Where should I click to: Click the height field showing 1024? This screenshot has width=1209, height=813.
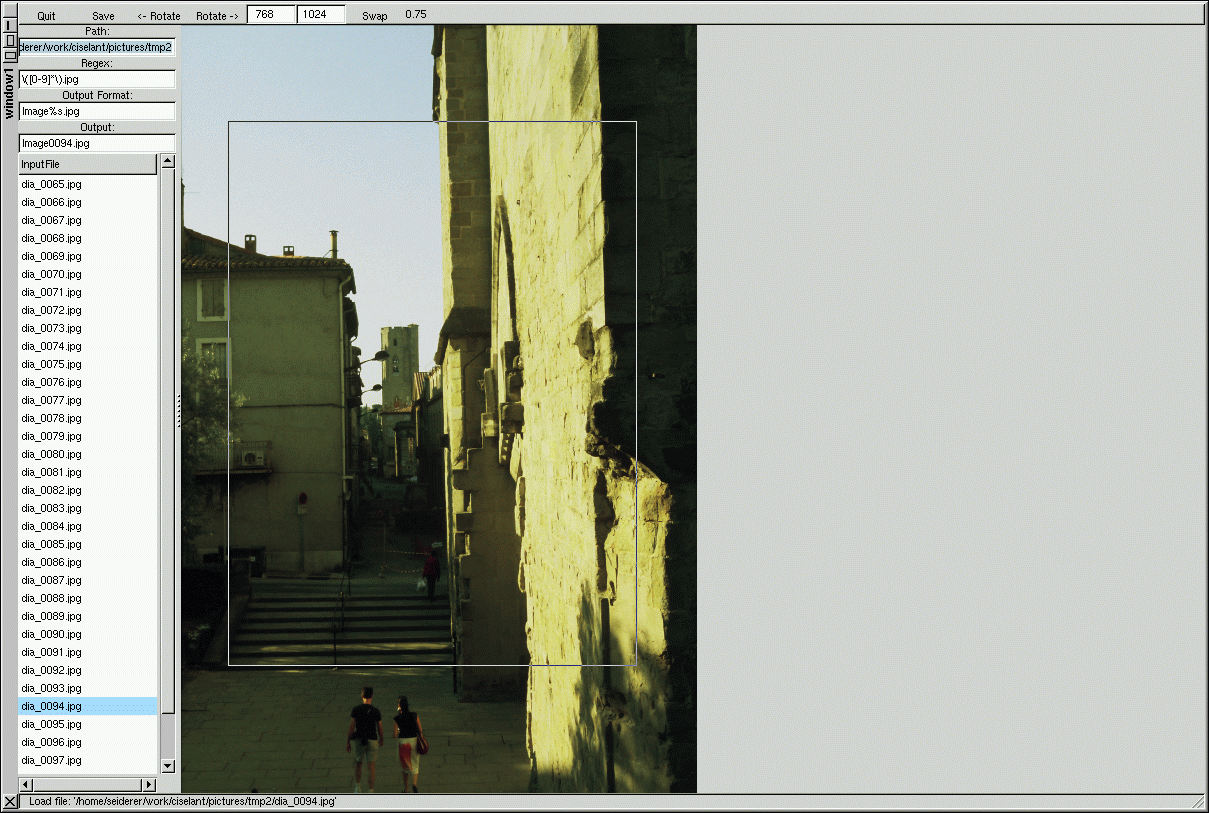pos(321,15)
